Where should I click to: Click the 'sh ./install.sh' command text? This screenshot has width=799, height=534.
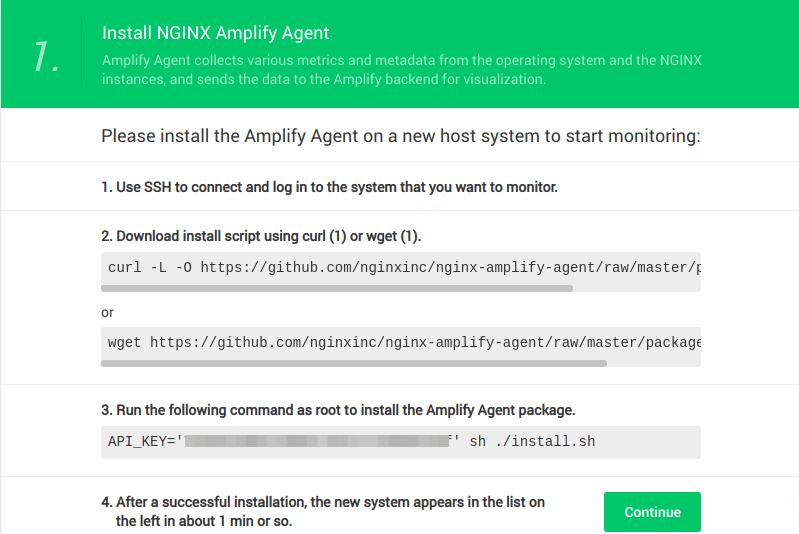pos(532,441)
